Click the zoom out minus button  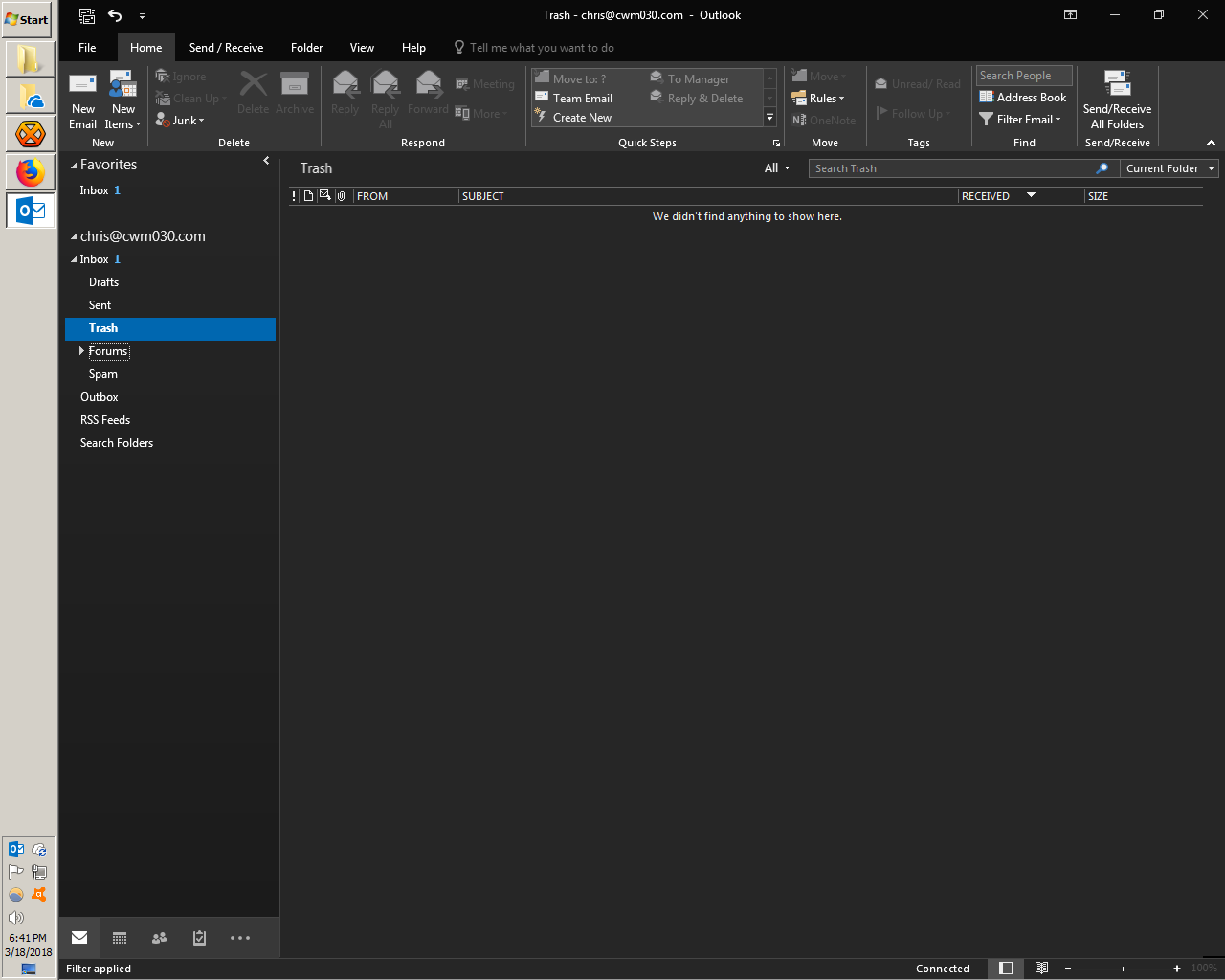1068,969
